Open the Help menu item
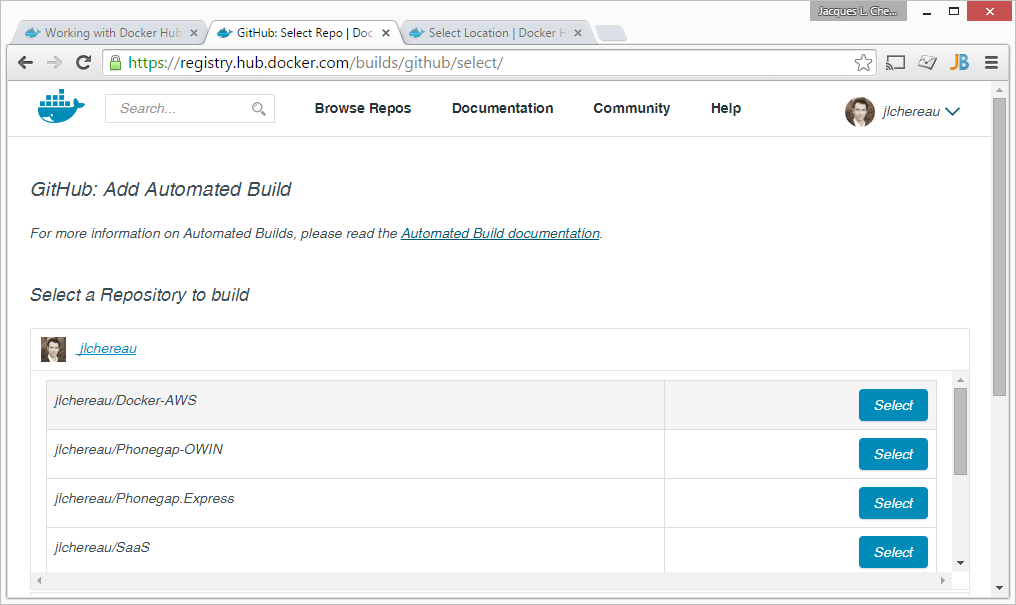1016x605 pixels. (726, 108)
